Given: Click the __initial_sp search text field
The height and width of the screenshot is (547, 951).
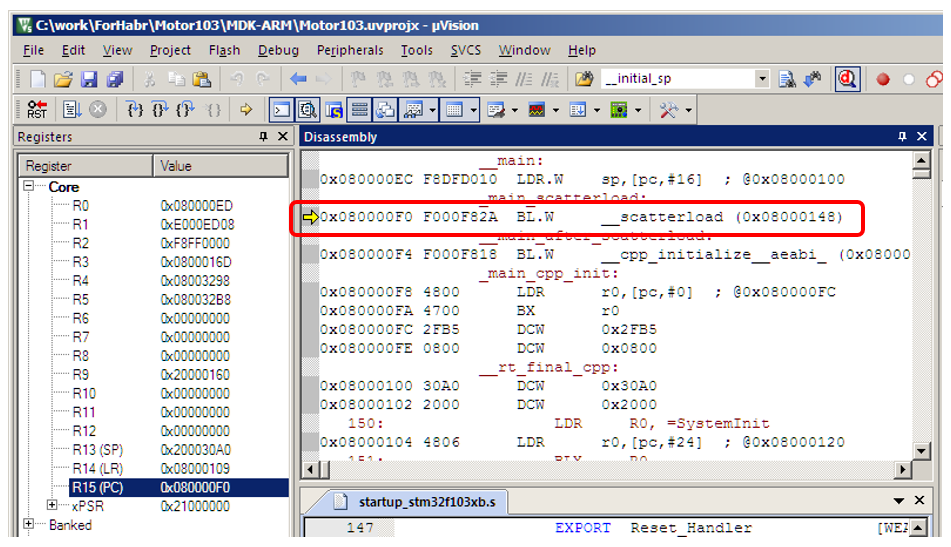Looking at the screenshot, I should pos(678,79).
